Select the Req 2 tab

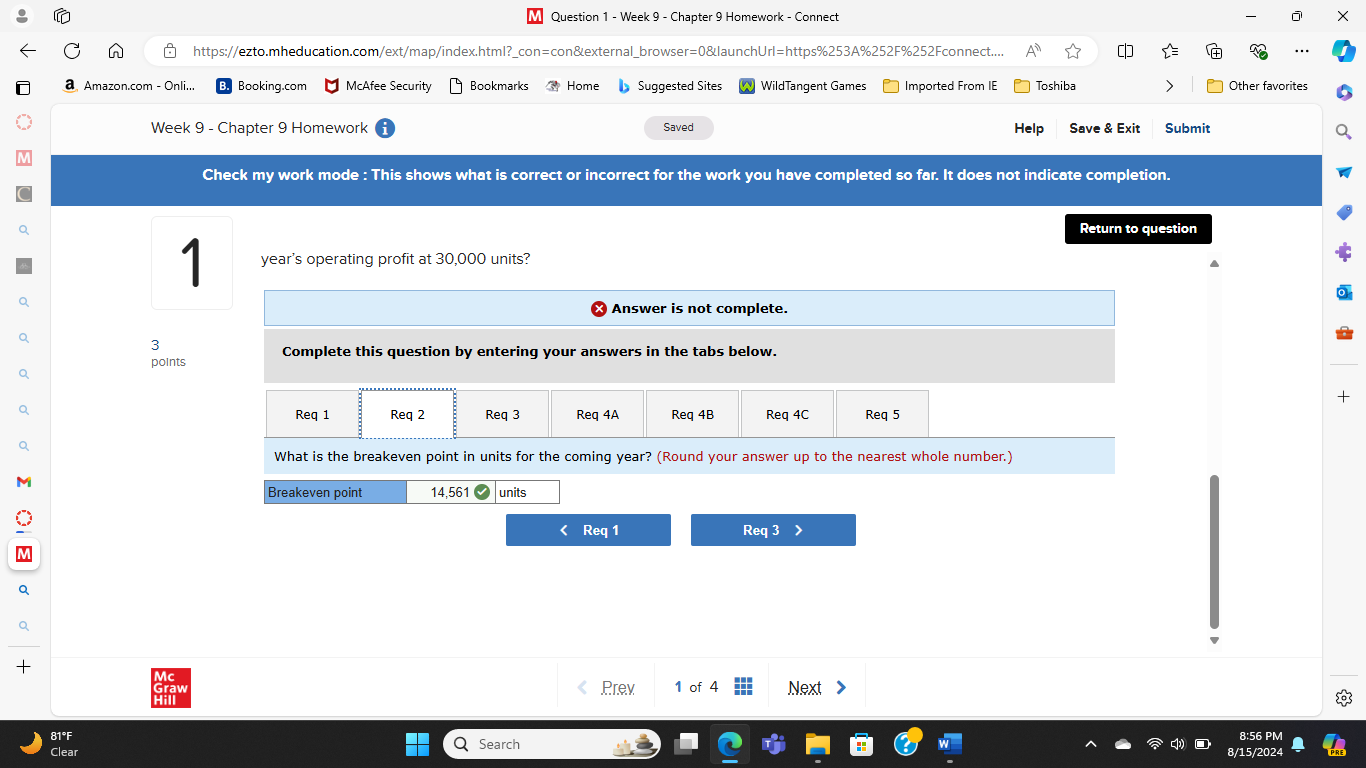coord(408,414)
